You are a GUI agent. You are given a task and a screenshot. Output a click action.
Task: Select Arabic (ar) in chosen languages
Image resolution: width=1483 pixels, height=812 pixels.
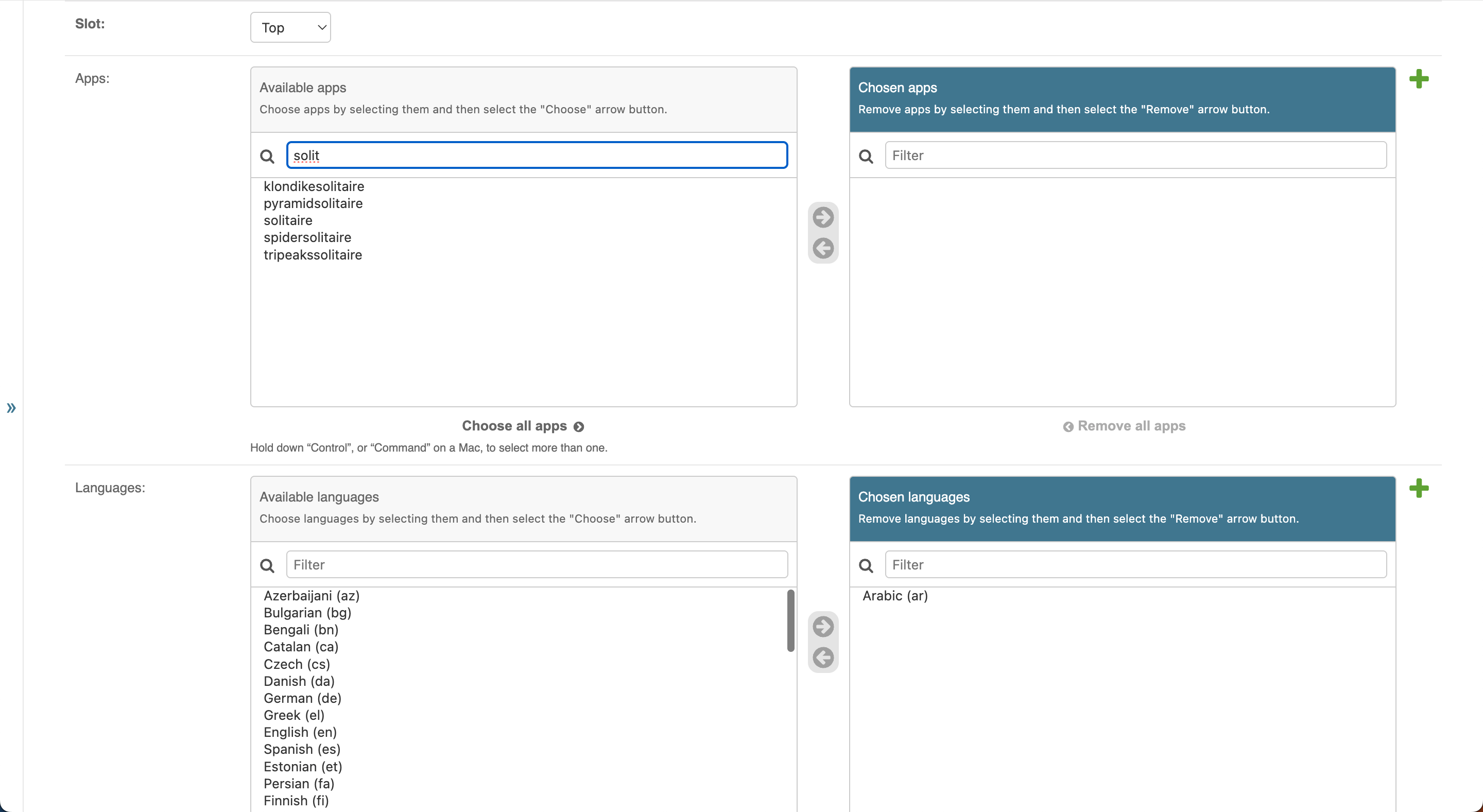[894, 596]
